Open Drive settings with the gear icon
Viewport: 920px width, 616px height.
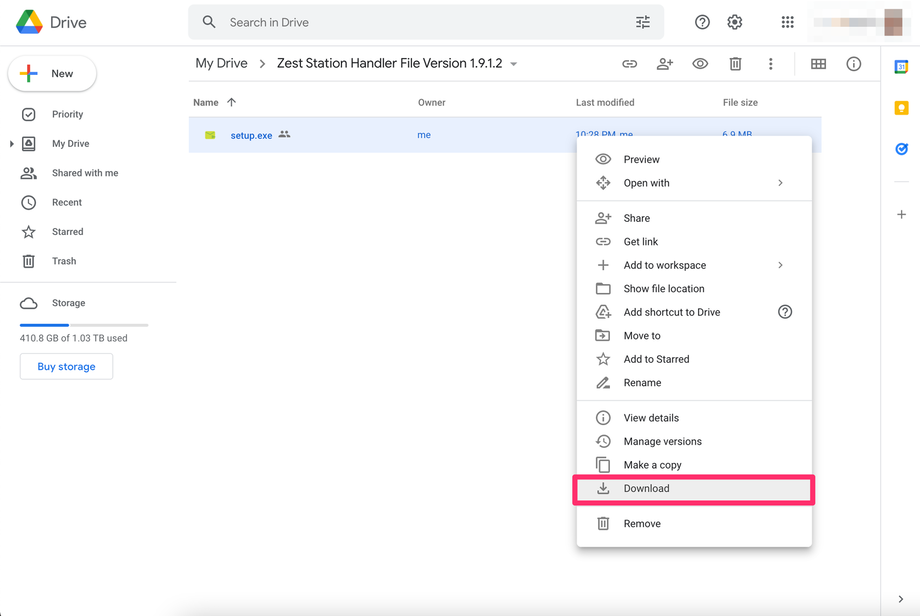(734, 21)
